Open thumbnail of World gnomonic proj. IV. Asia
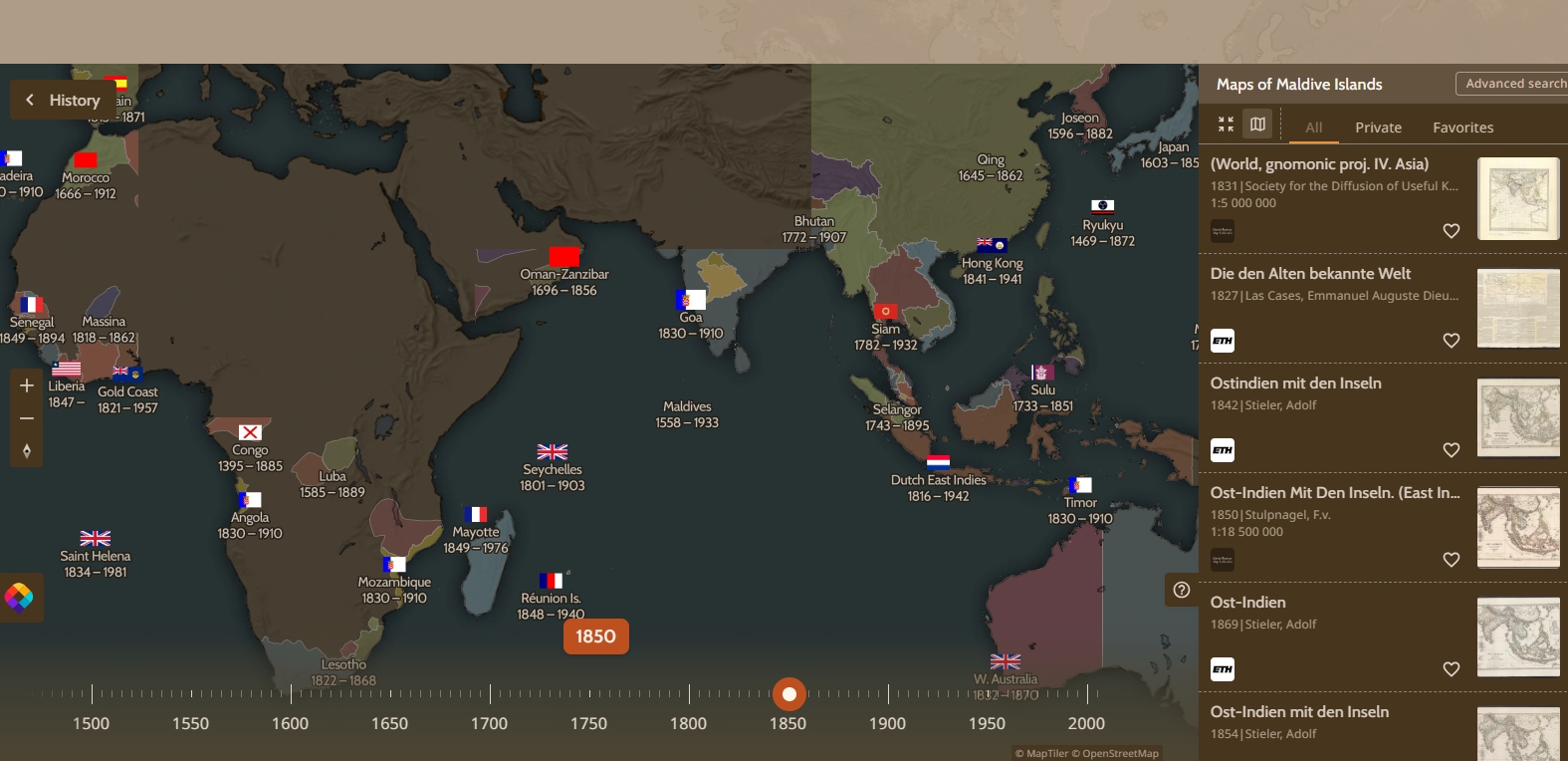 pyautogui.click(x=1518, y=198)
